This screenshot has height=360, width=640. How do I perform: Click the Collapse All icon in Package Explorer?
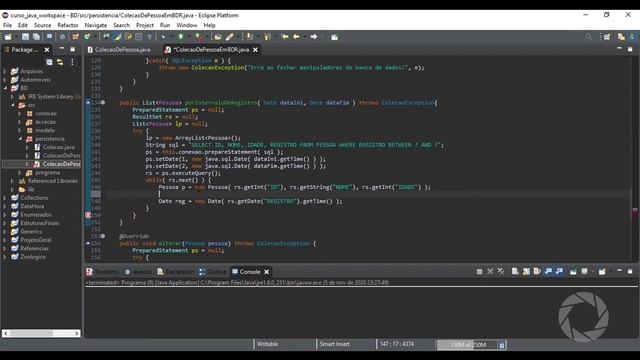point(49,62)
